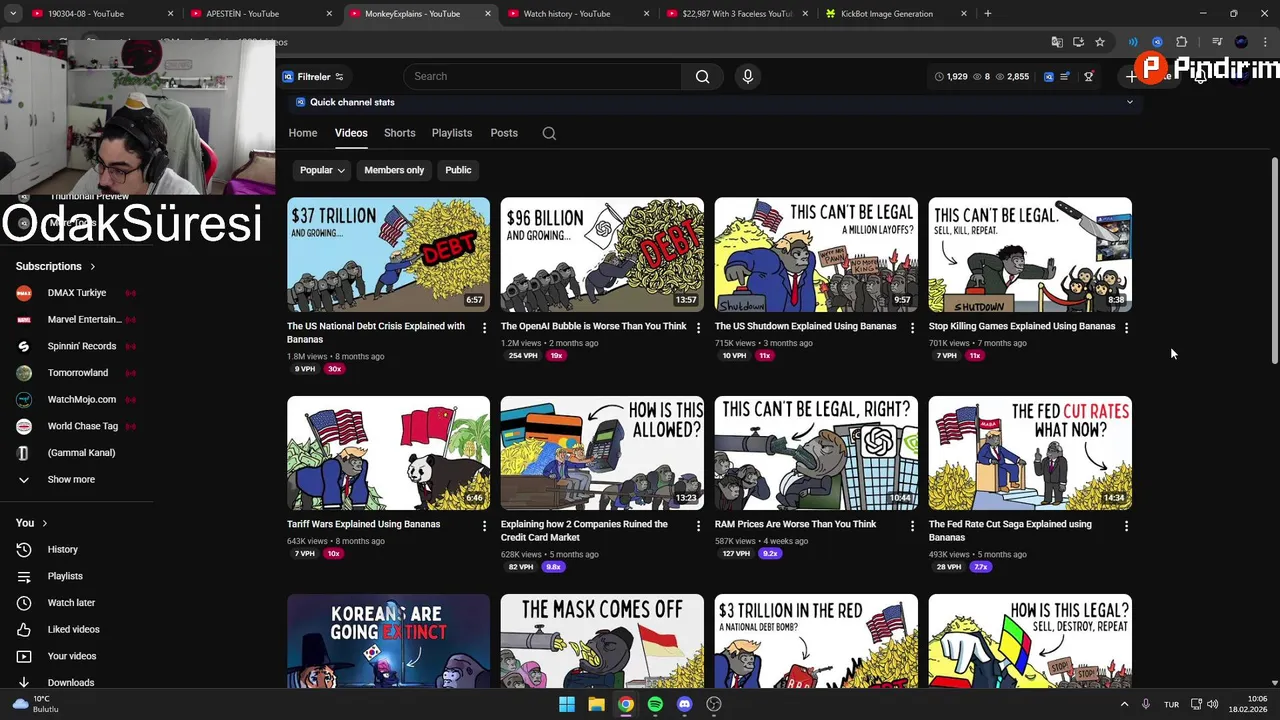Expand Show more subscriptions
Screen dimensions: 1280x720
[71, 480]
